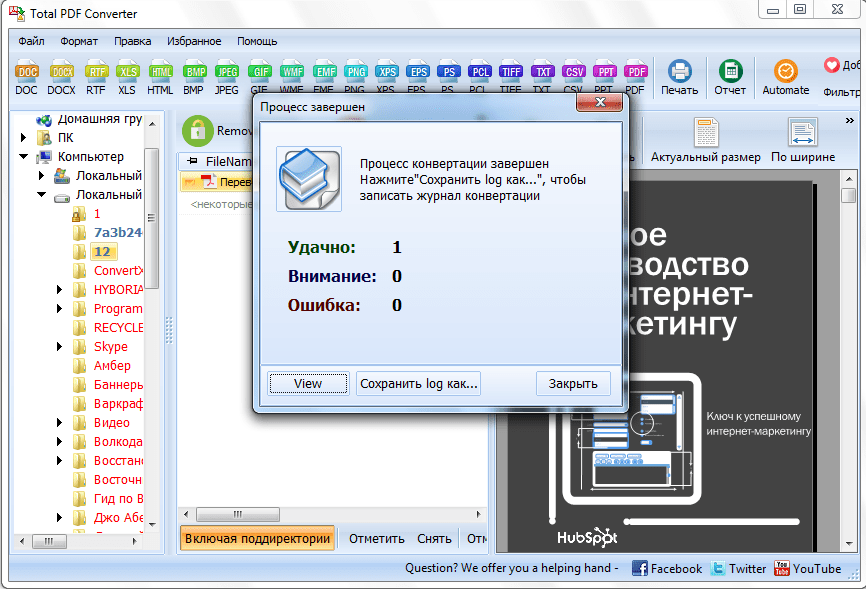Open the Файл menu
The width and height of the screenshot is (866, 589).
(x=31, y=41)
